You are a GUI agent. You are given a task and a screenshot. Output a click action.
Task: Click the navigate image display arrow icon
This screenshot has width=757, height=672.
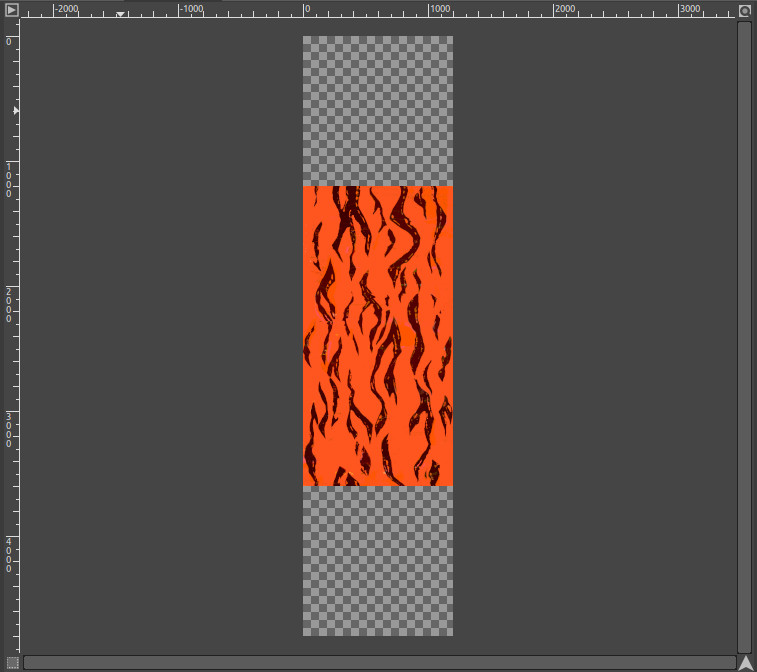[x=745, y=662]
